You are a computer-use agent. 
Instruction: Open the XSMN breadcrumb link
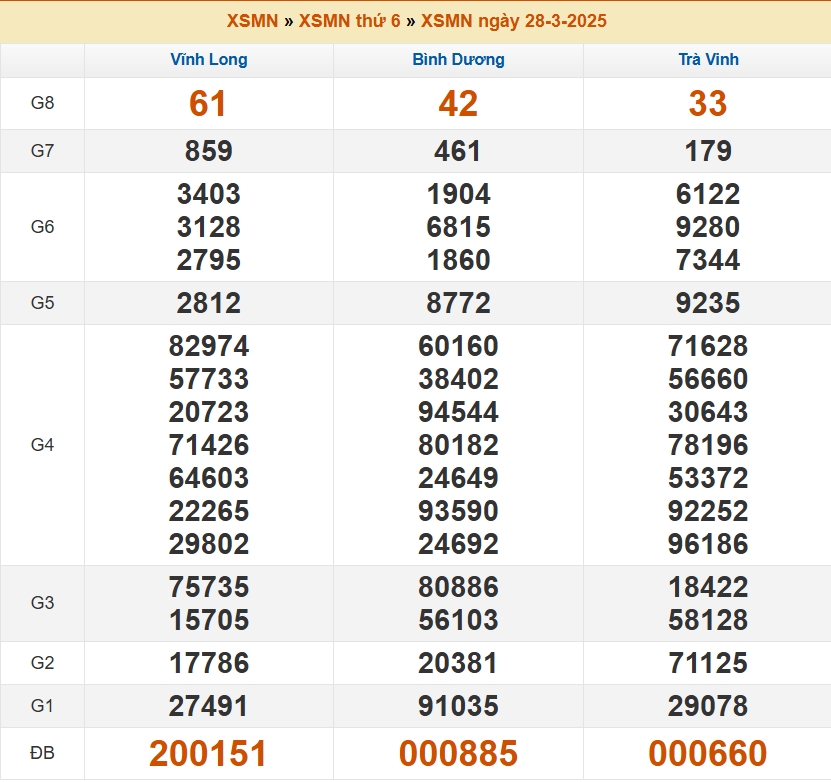click(x=252, y=21)
